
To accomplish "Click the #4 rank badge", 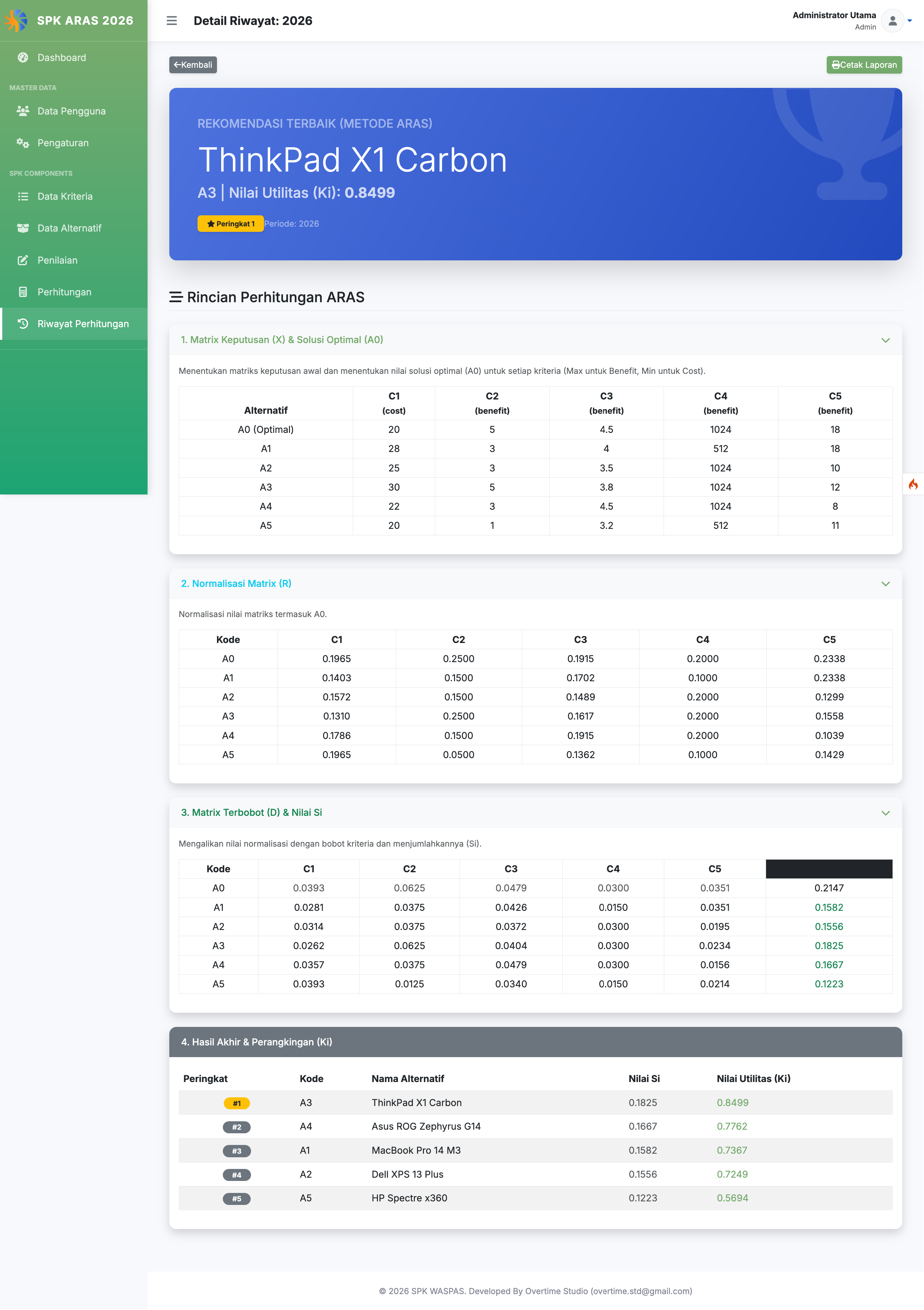I will 237,1175.
